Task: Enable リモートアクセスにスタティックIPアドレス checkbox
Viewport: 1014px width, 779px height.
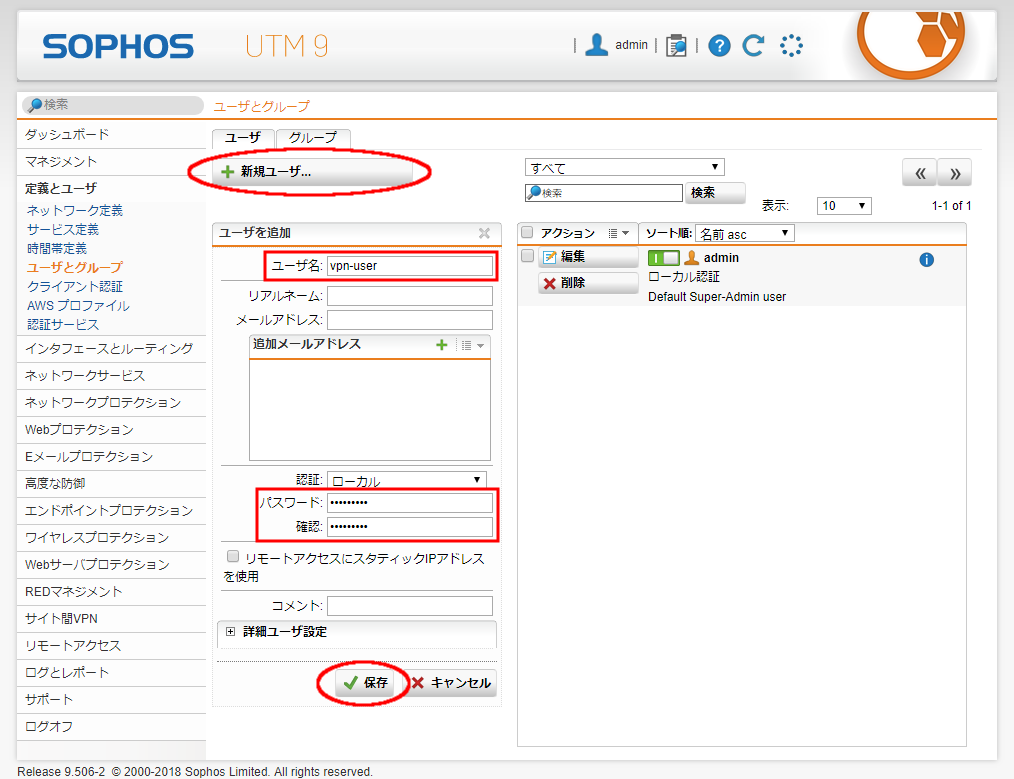Action: [233, 557]
